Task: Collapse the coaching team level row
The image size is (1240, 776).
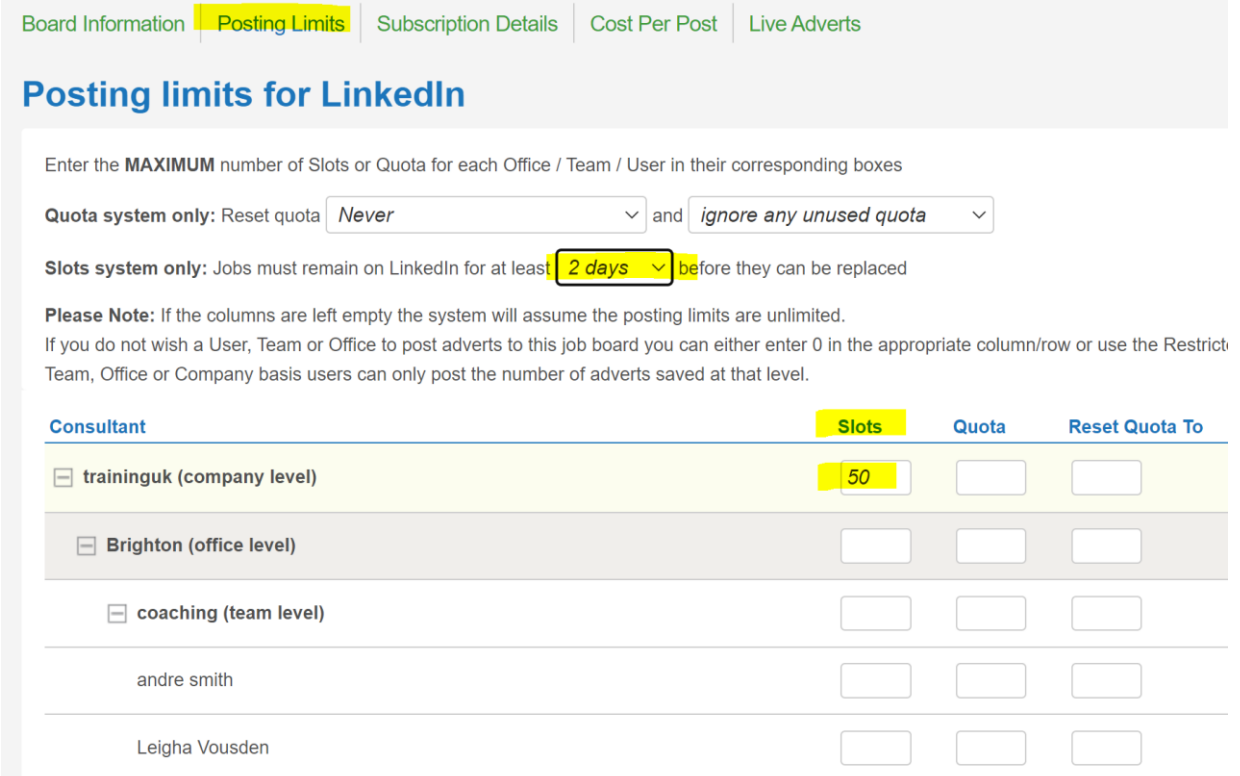Action: click(x=117, y=613)
